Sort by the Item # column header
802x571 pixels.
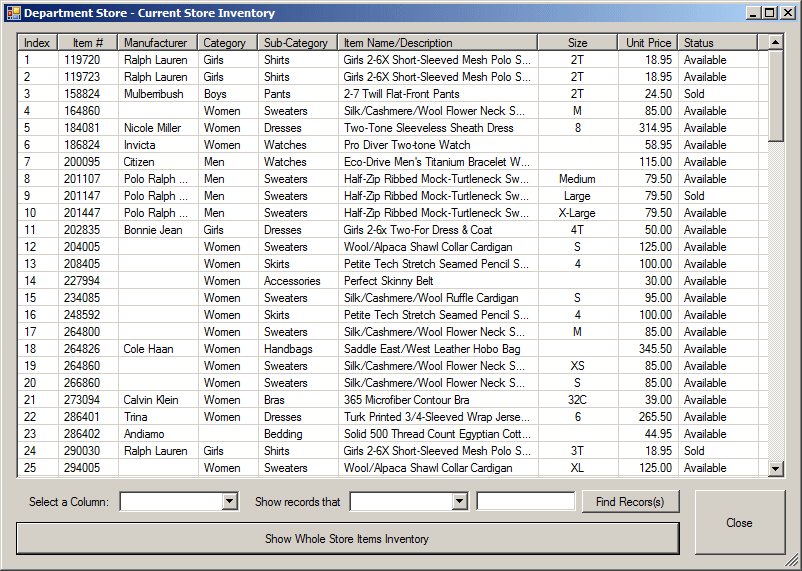point(87,43)
